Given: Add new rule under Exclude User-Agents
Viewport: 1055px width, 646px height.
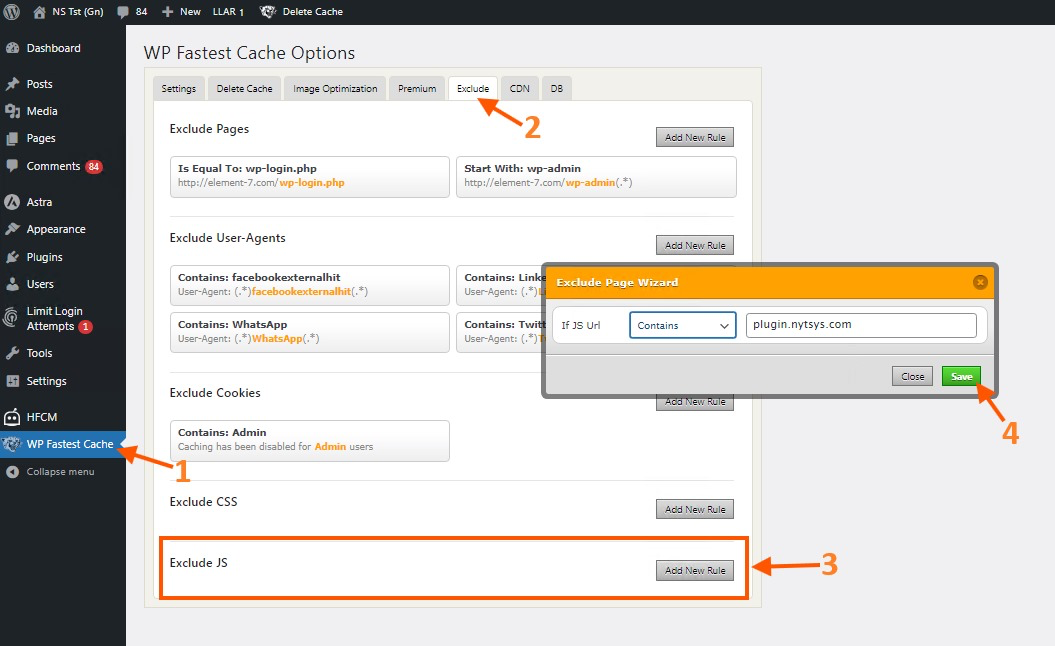Looking at the screenshot, I should coord(695,246).
